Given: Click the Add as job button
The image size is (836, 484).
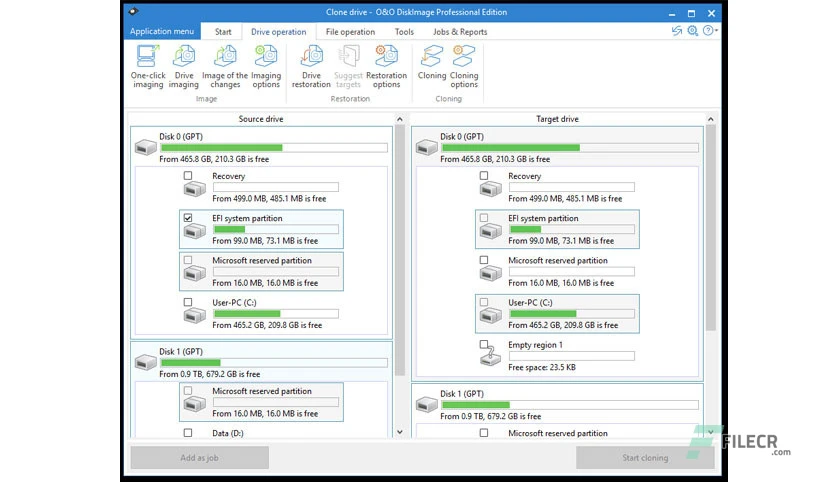Looking at the screenshot, I should (199, 457).
